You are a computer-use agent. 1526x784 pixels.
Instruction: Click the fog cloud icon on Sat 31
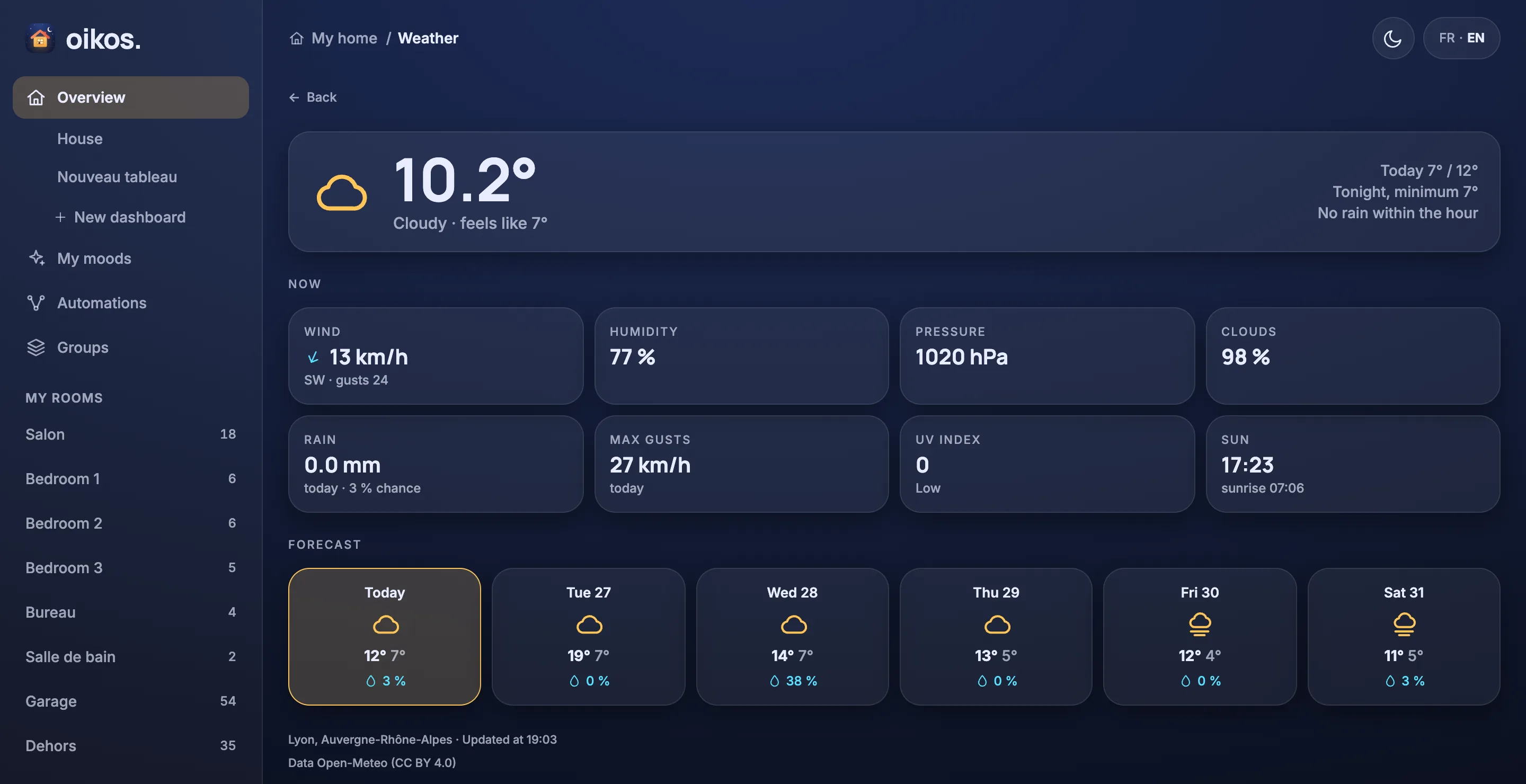coord(1404,625)
